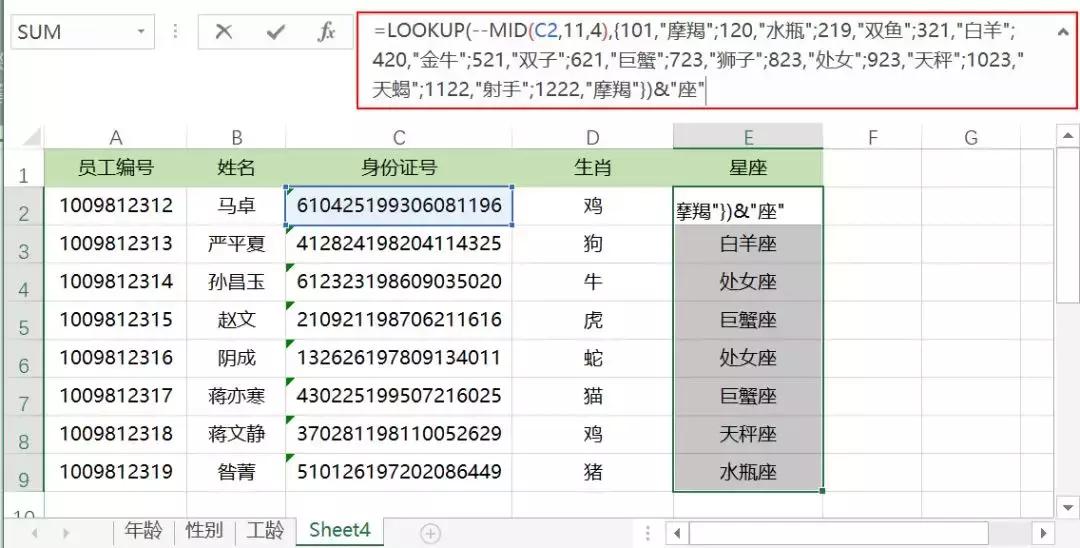Select header cell 星座
The width and height of the screenshot is (1080, 548).
click(x=748, y=167)
